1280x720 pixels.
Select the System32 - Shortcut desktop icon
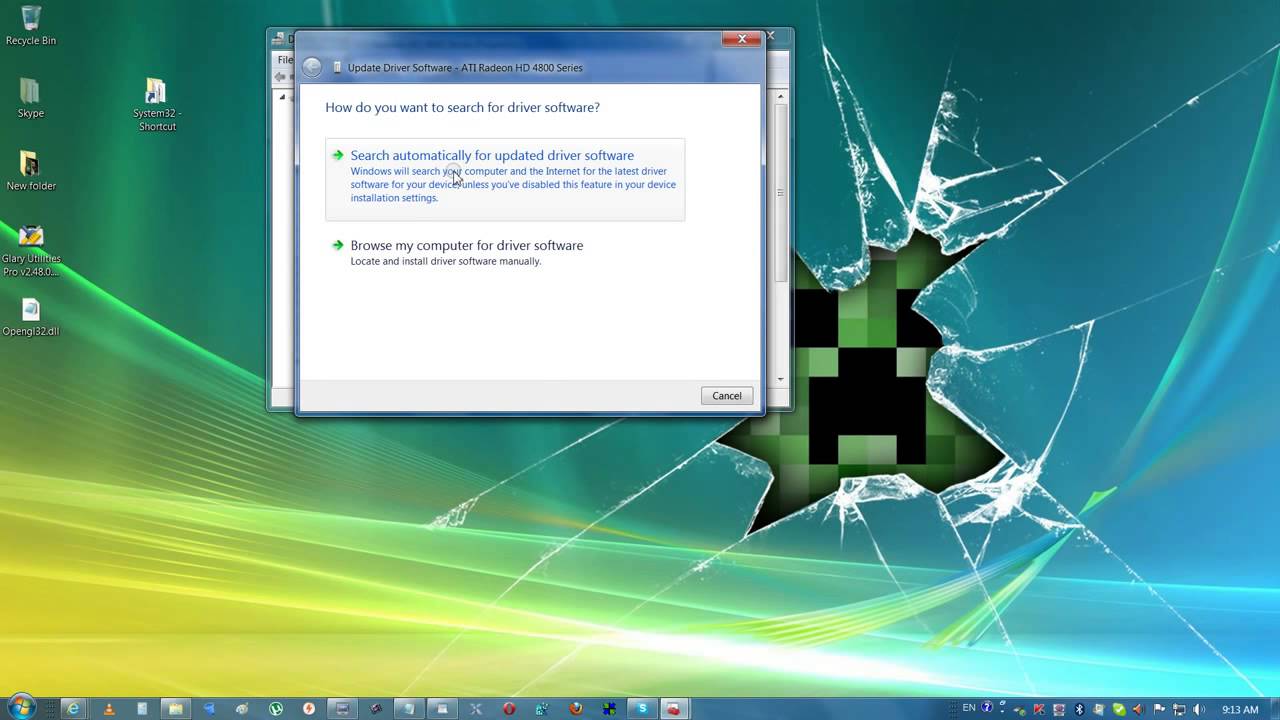point(157,104)
